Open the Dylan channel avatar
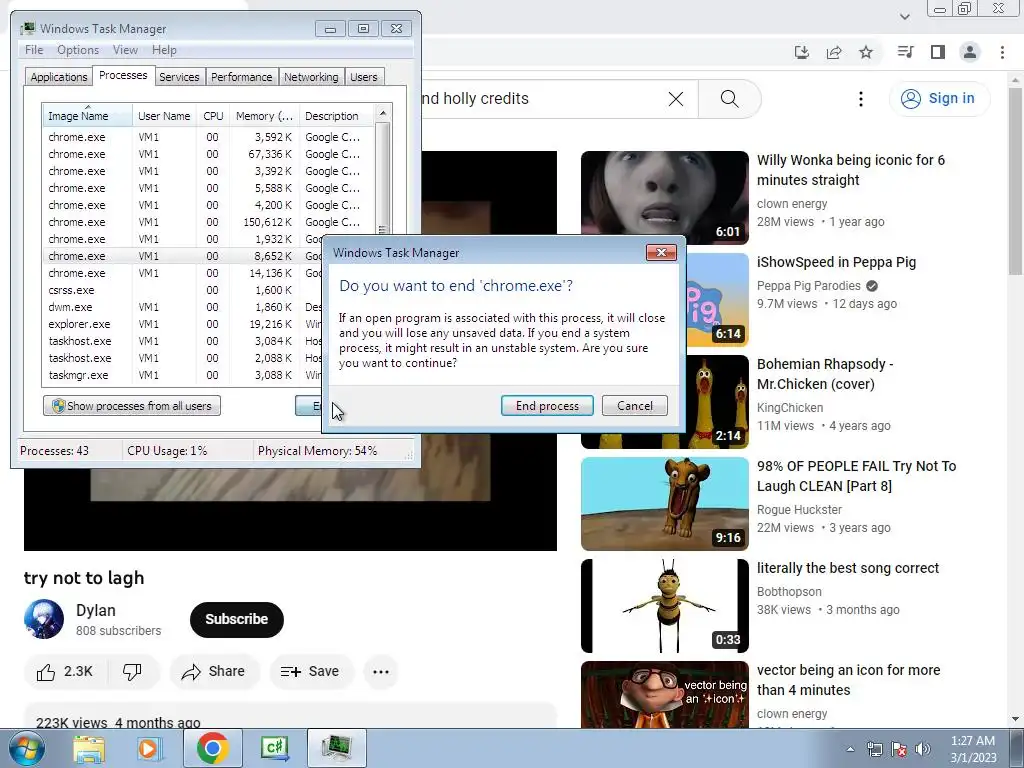The height and width of the screenshot is (768, 1024). [44, 619]
